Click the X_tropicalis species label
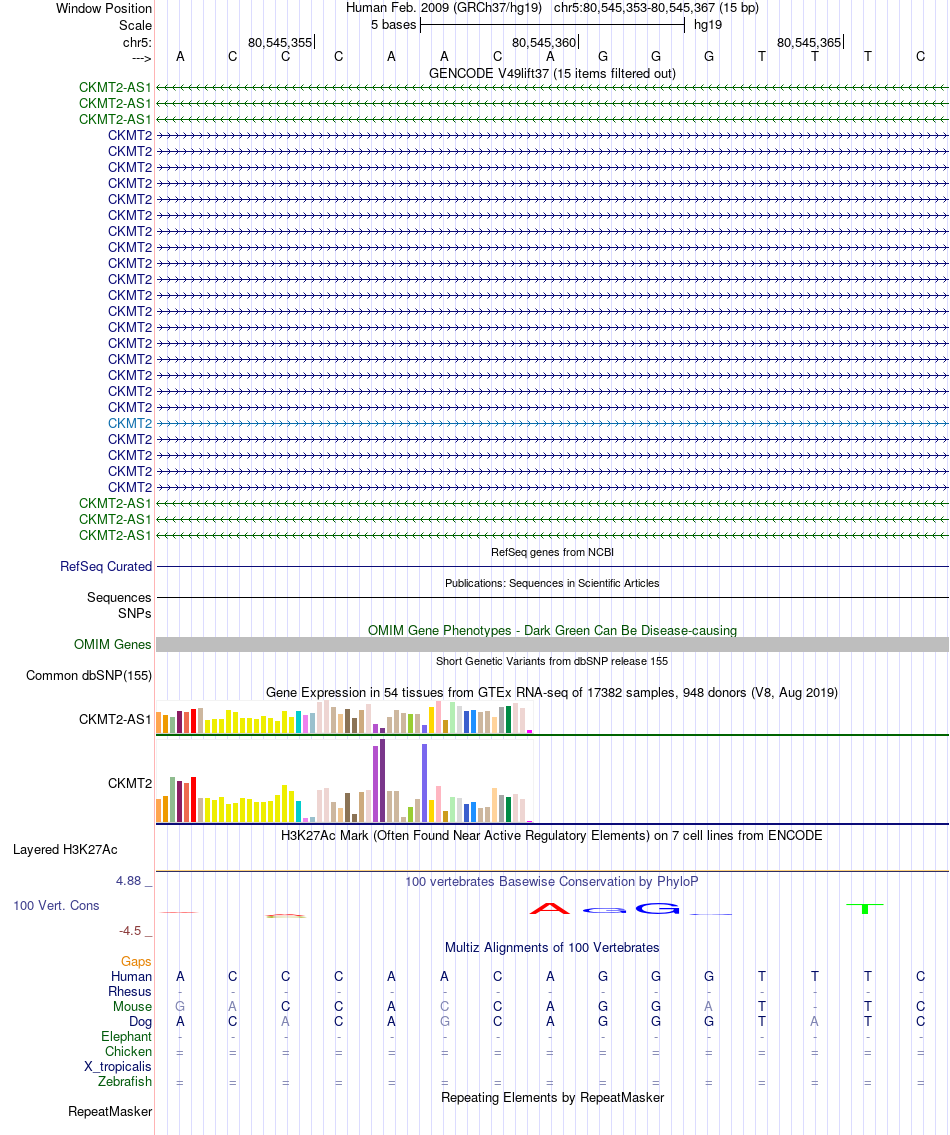The height and width of the screenshot is (1135, 950). pos(118,1067)
